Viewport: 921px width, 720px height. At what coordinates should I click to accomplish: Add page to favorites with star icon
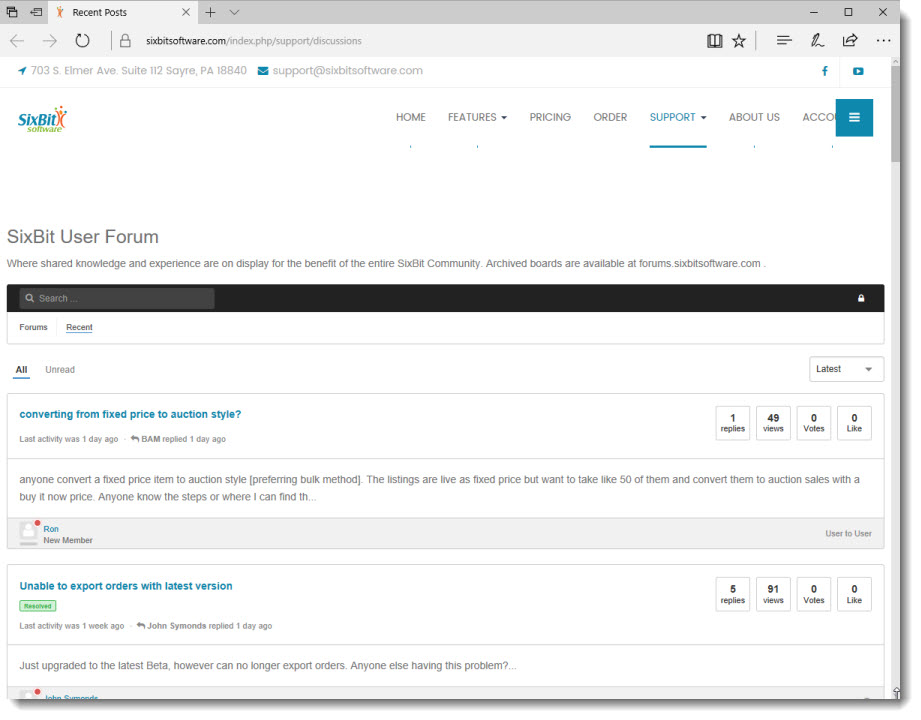(x=739, y=41)
